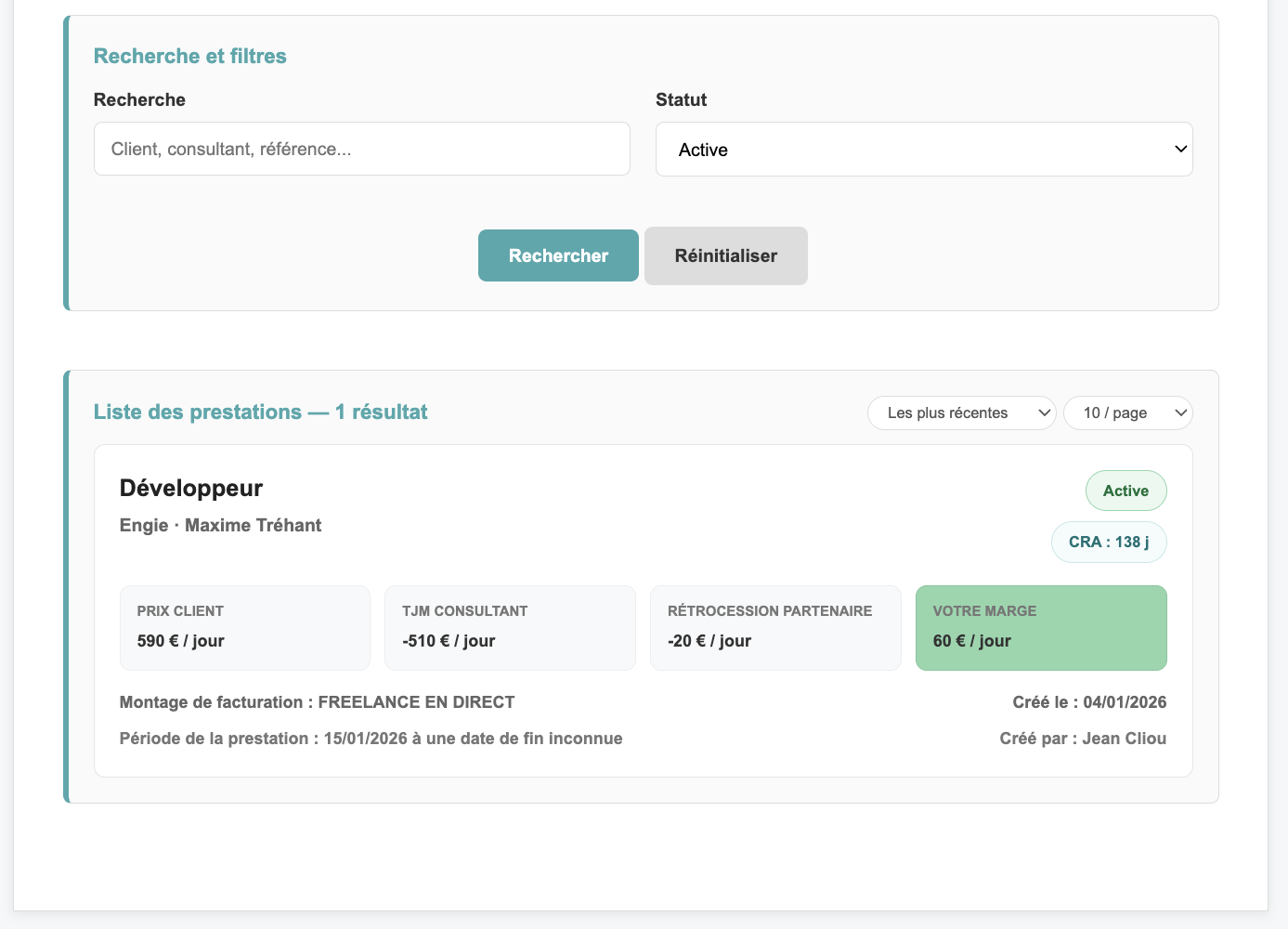Select the TJM Consultant -510 € tile
The height and width of the screenshot is (929, 1288).
click(510, 628)
